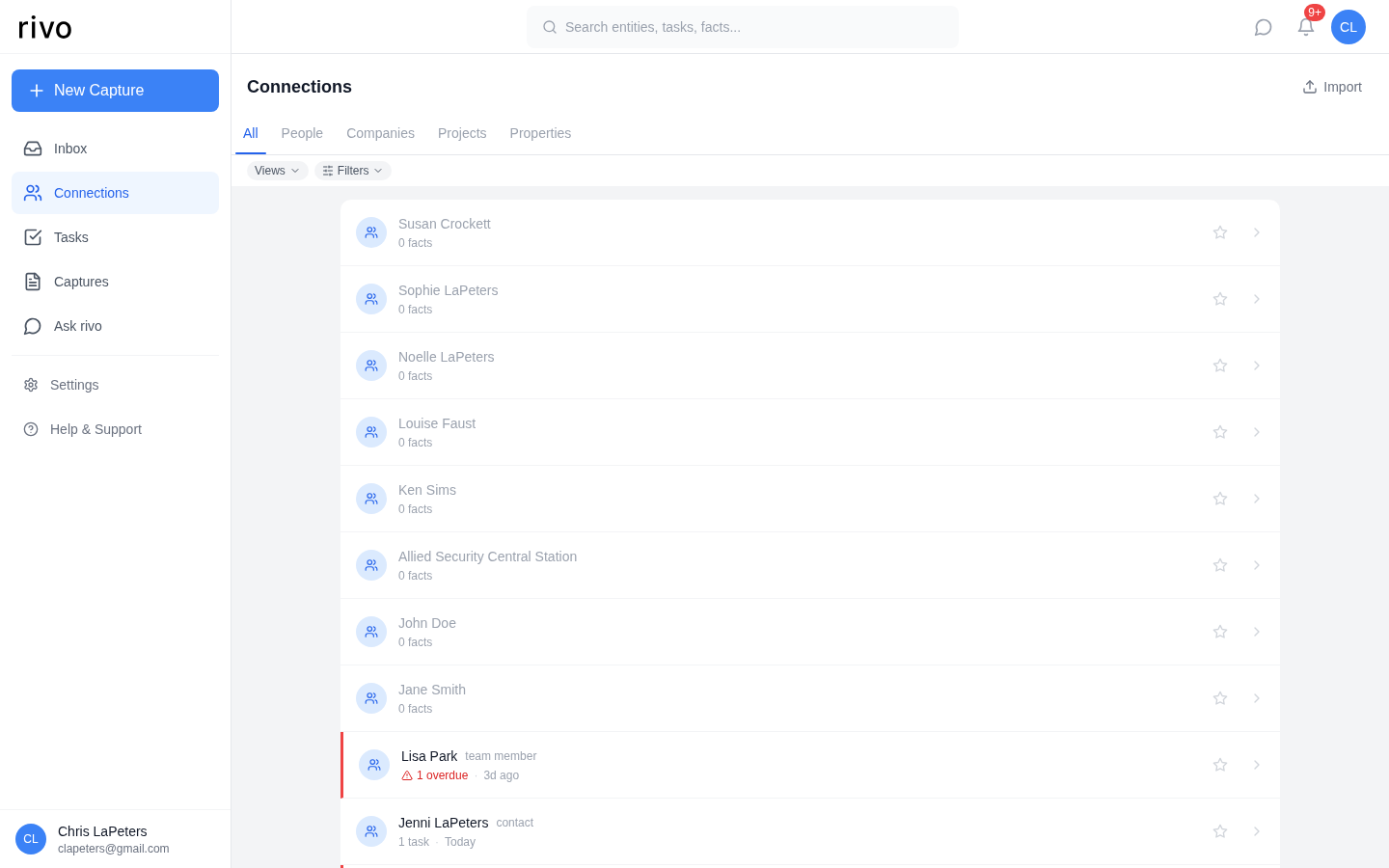Open the Filters dropdown
The width and height of the screenshot is (1389, 868).
click(x=352, y=170)
